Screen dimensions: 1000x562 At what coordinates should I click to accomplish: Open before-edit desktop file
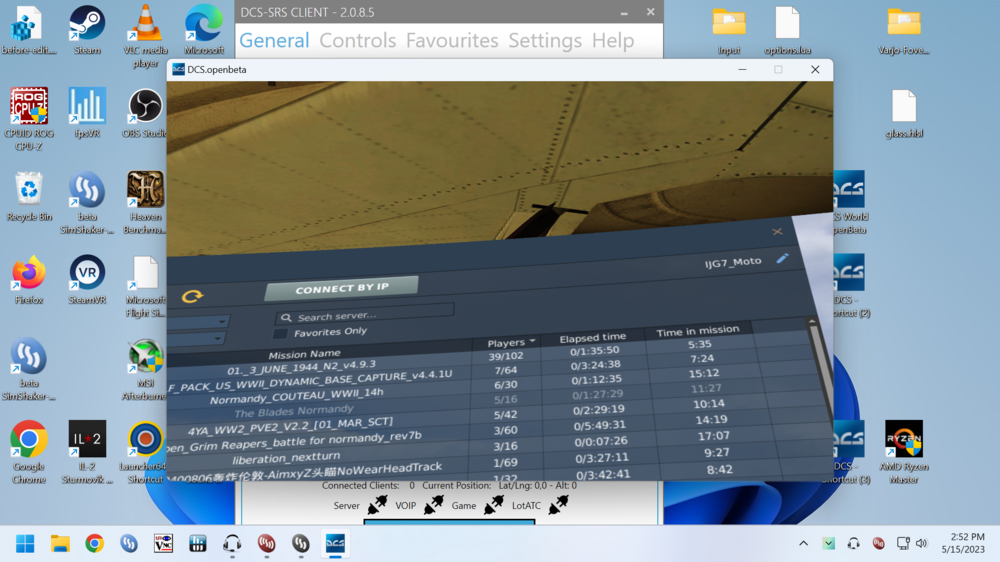point(29,30)
